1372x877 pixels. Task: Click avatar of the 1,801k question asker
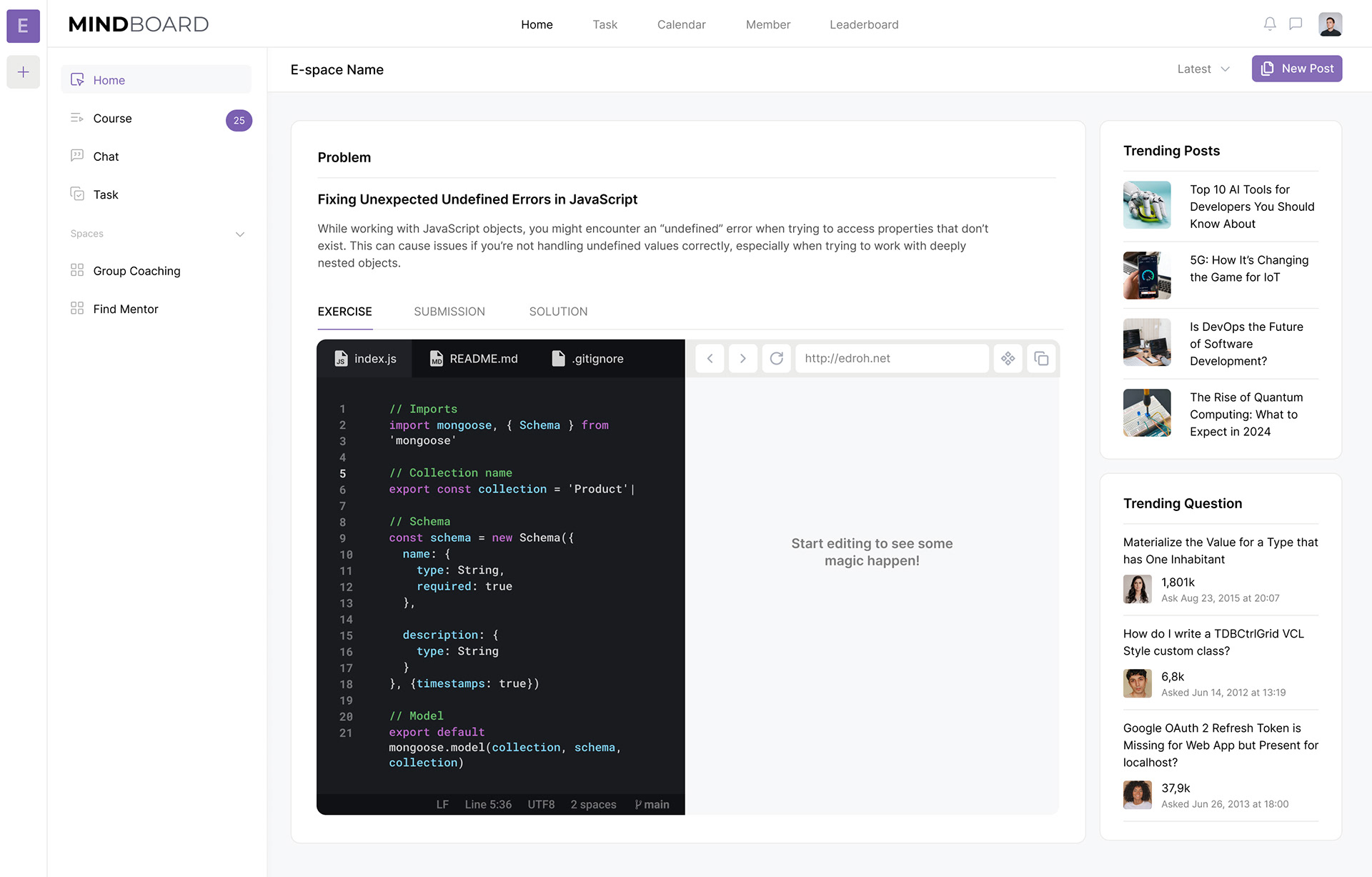coord(1138,589)
